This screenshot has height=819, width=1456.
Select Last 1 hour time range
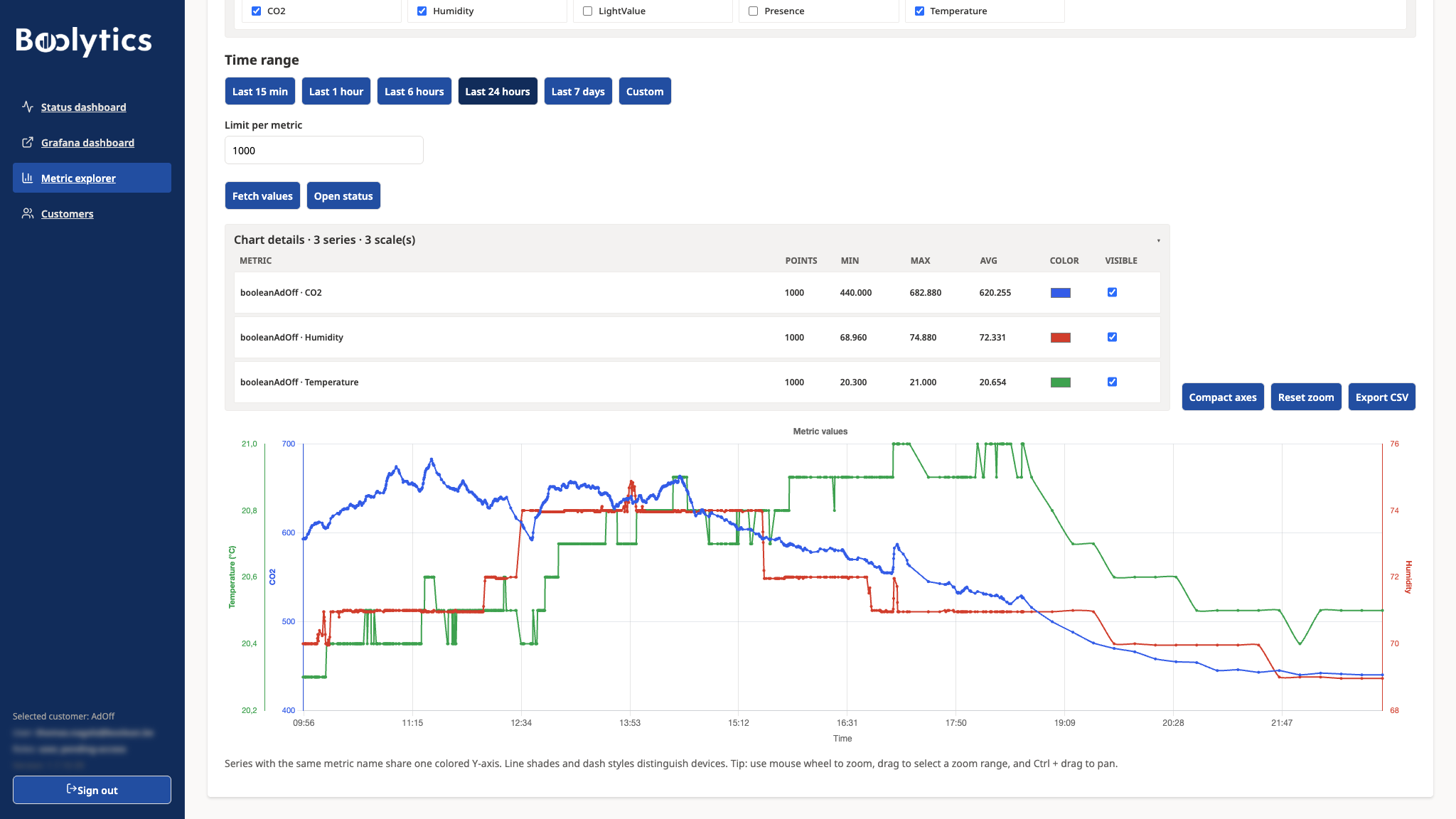(336, 91)
